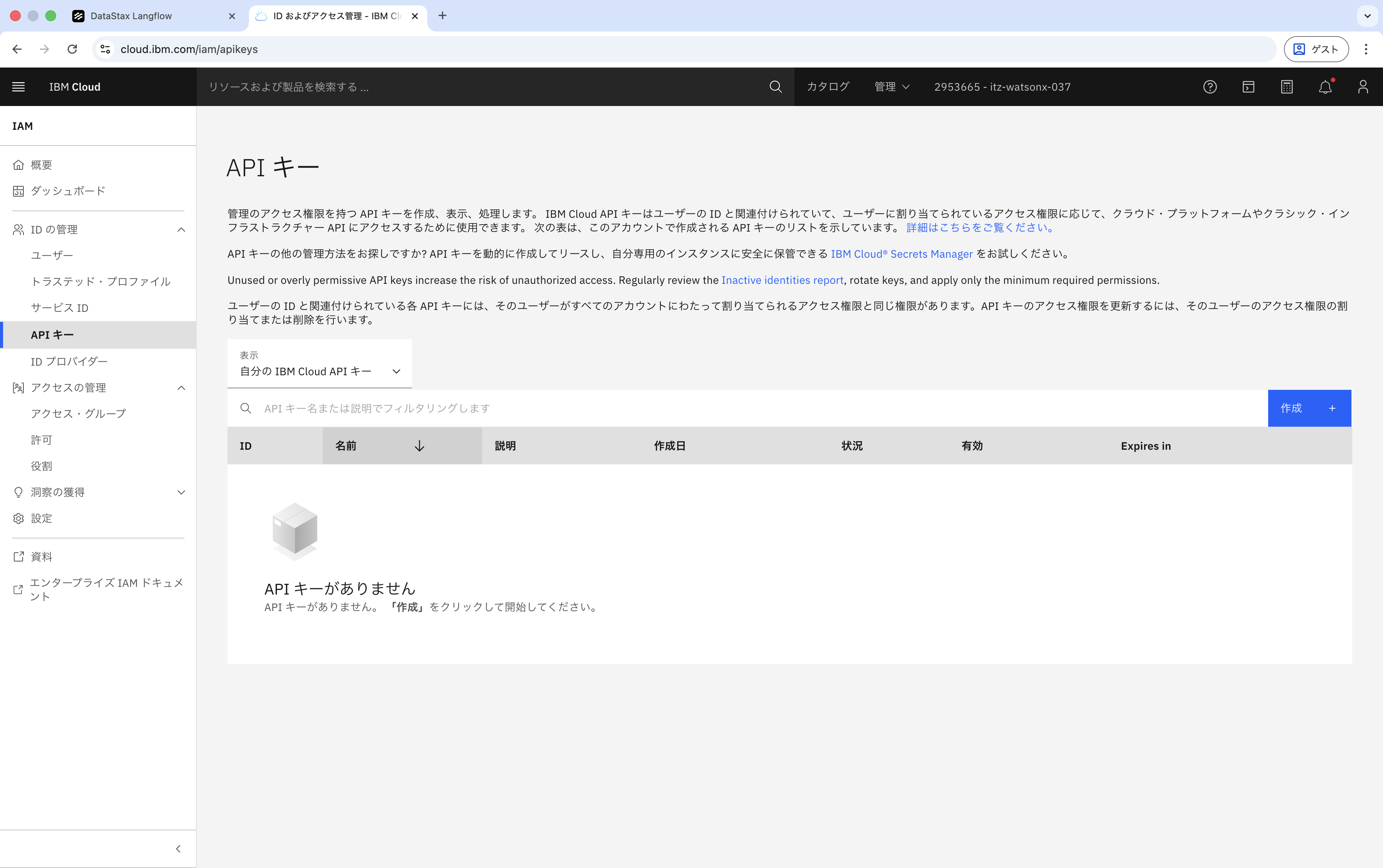The height and width of the screenshot is (868, 1383).
Task: Open the hamburger navigation menu icon
Action: click(x=18, y=87)
